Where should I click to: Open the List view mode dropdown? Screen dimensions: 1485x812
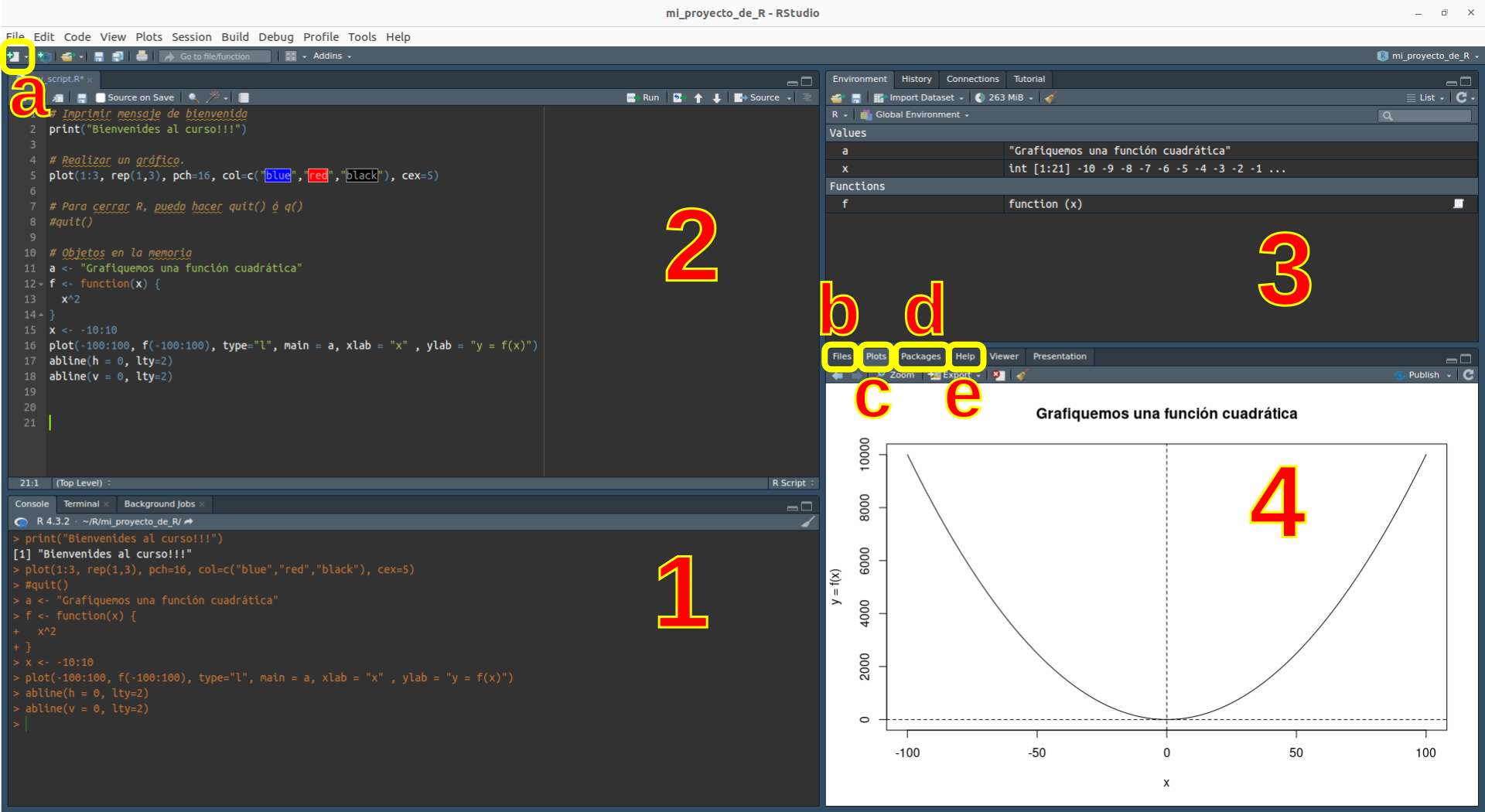[1427, 98]
